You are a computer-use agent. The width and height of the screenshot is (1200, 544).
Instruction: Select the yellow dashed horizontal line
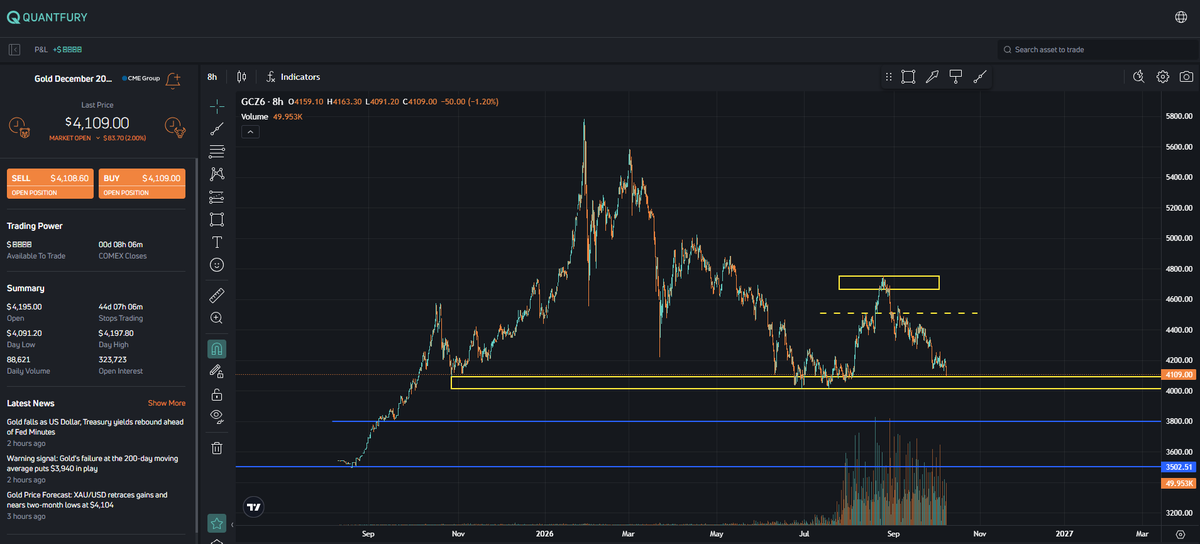click(x=898, y=314)
